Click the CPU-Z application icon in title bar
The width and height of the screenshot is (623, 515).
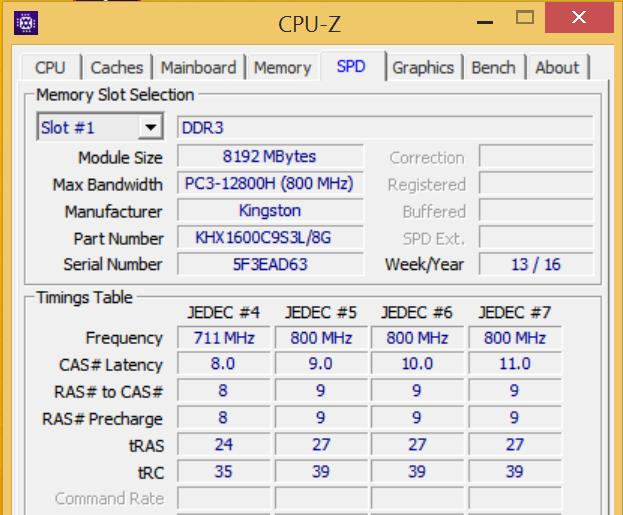click(26, 23)
